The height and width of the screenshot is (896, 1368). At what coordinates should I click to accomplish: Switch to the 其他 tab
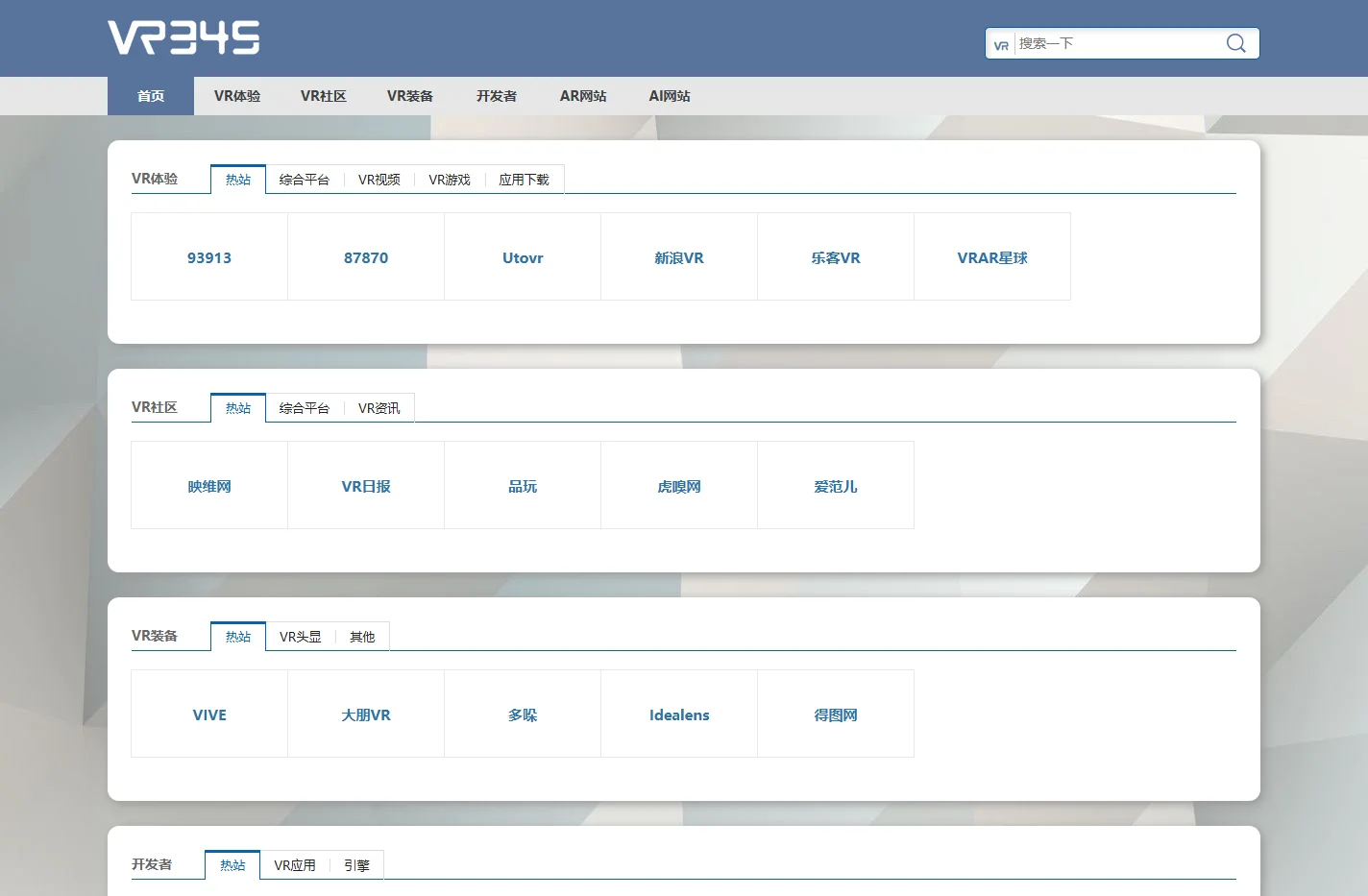point(362,637)
